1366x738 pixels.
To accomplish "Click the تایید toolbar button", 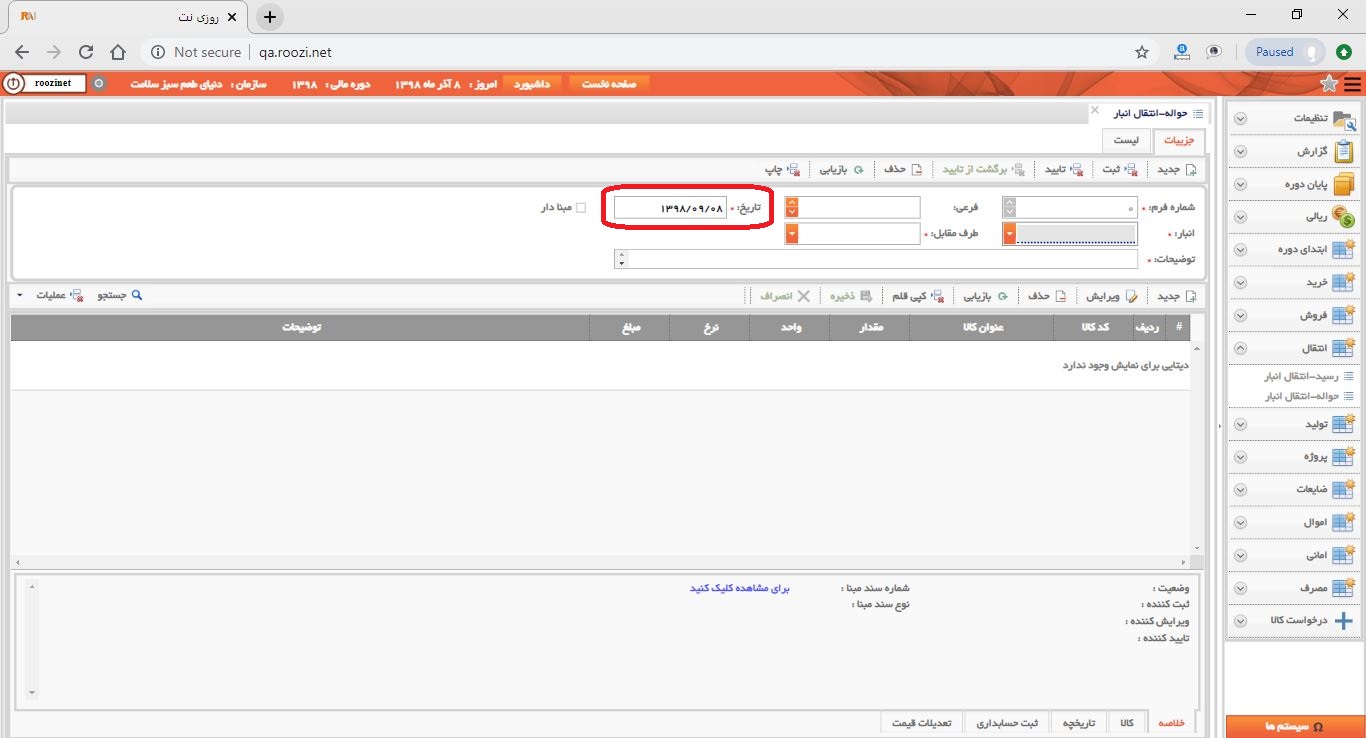I will tap(1065, 169).
